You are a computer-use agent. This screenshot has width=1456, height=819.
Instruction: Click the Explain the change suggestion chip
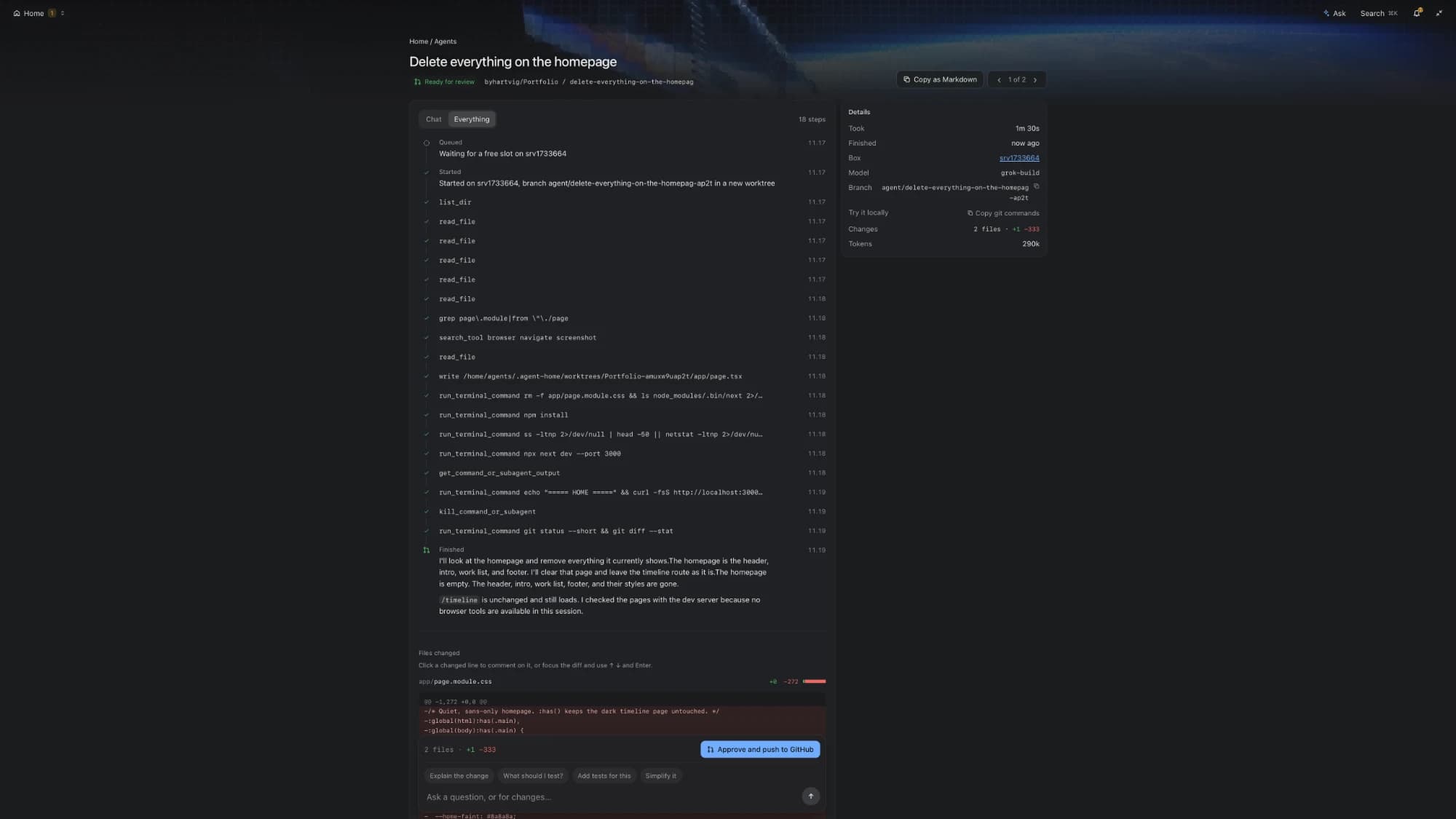tap(459, 776)
